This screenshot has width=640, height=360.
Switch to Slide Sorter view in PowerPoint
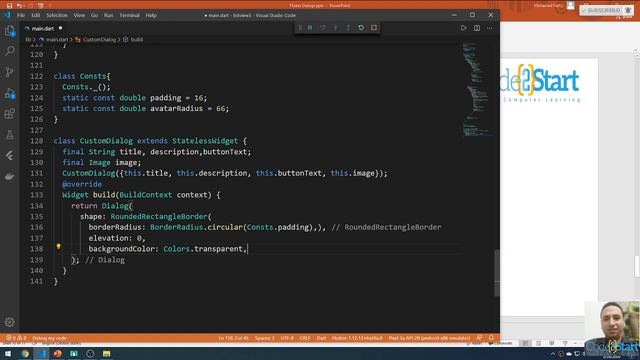click(538, 343)
